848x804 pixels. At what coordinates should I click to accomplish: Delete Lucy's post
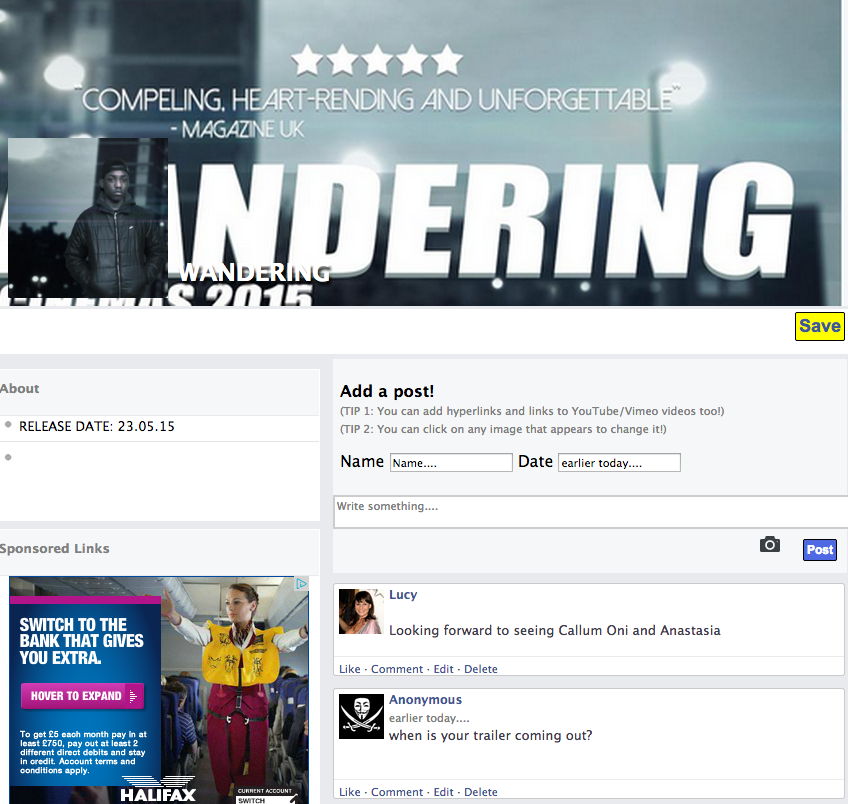coord(481,669)
